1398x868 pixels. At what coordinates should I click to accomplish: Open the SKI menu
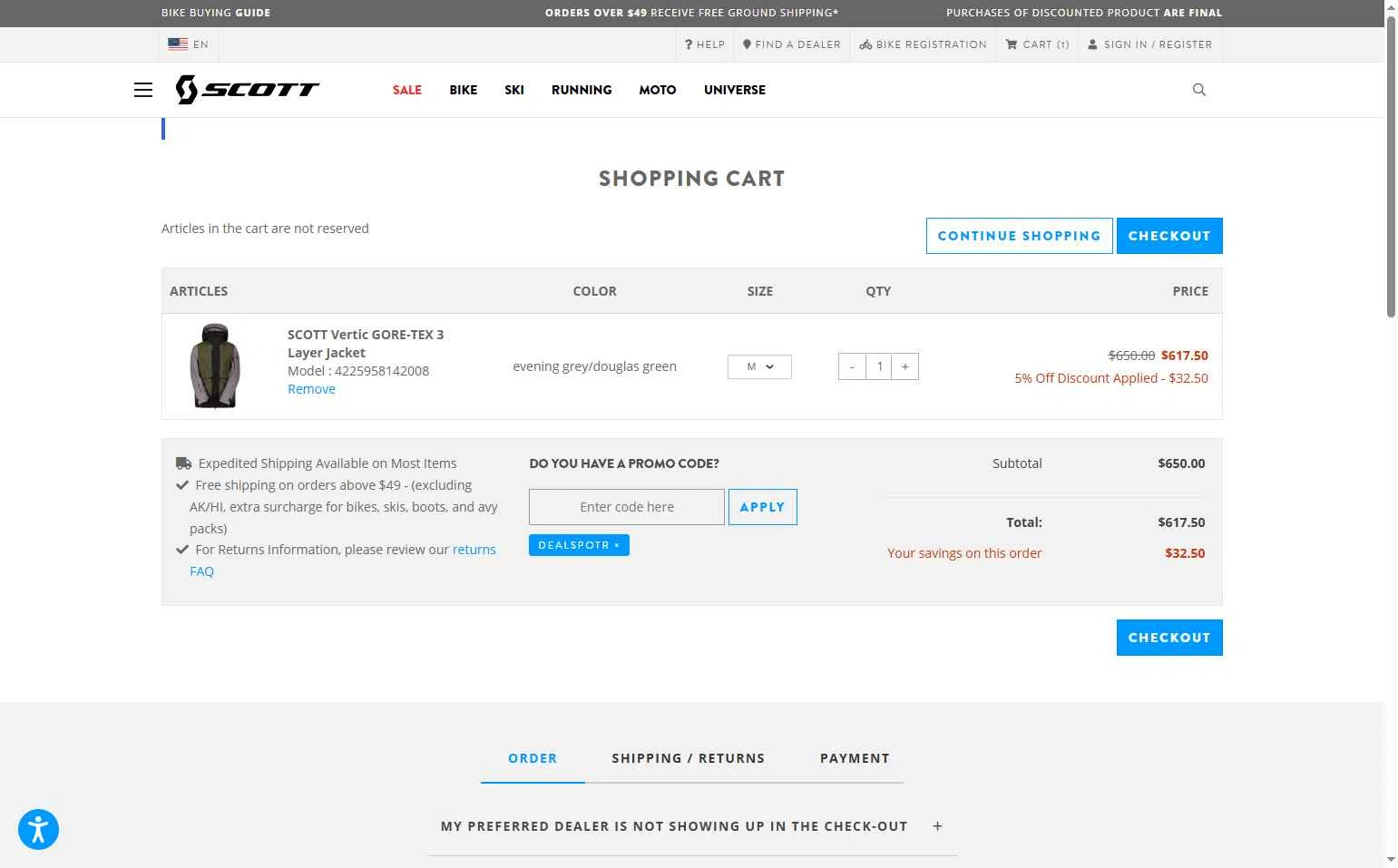(514, 90)
